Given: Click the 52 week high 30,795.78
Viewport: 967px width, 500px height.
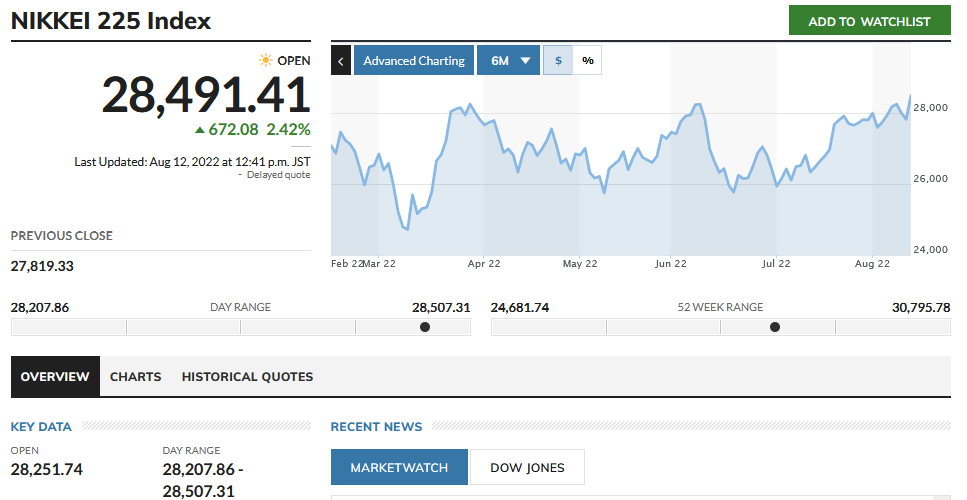Looking at the screenshot, I should 921,307.
